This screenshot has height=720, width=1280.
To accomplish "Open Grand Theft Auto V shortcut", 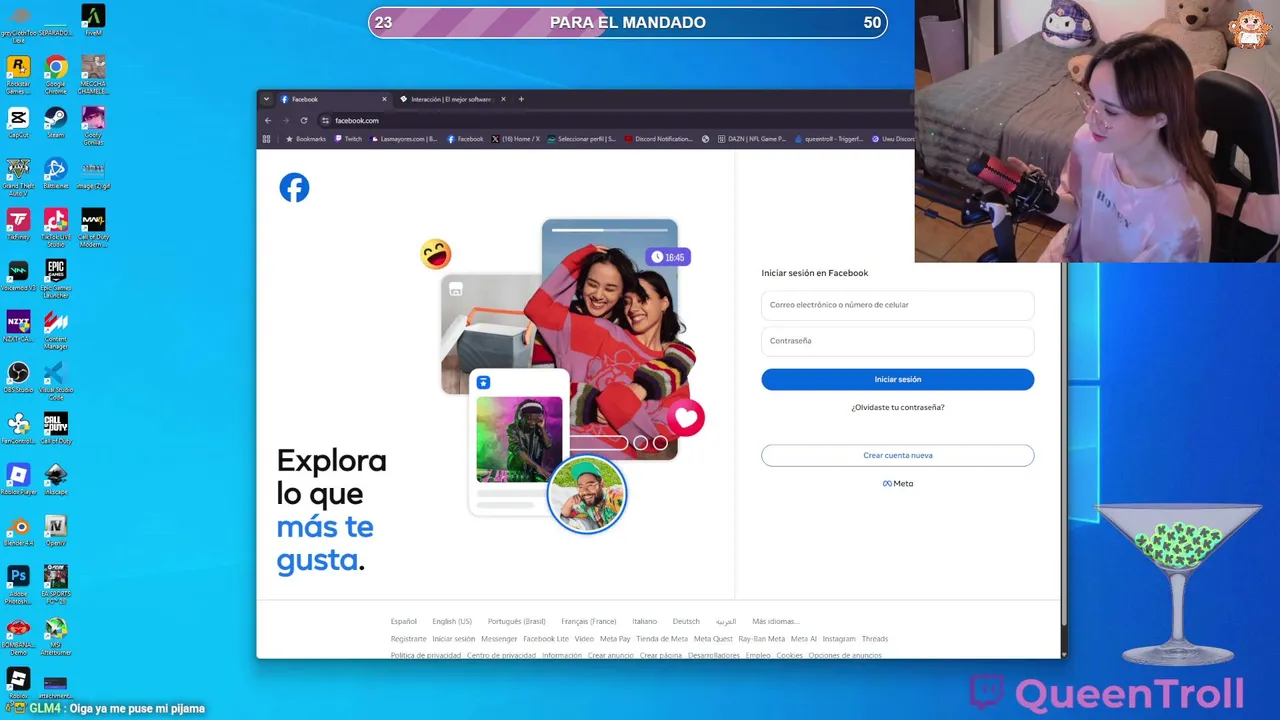I will coord(18,177).
